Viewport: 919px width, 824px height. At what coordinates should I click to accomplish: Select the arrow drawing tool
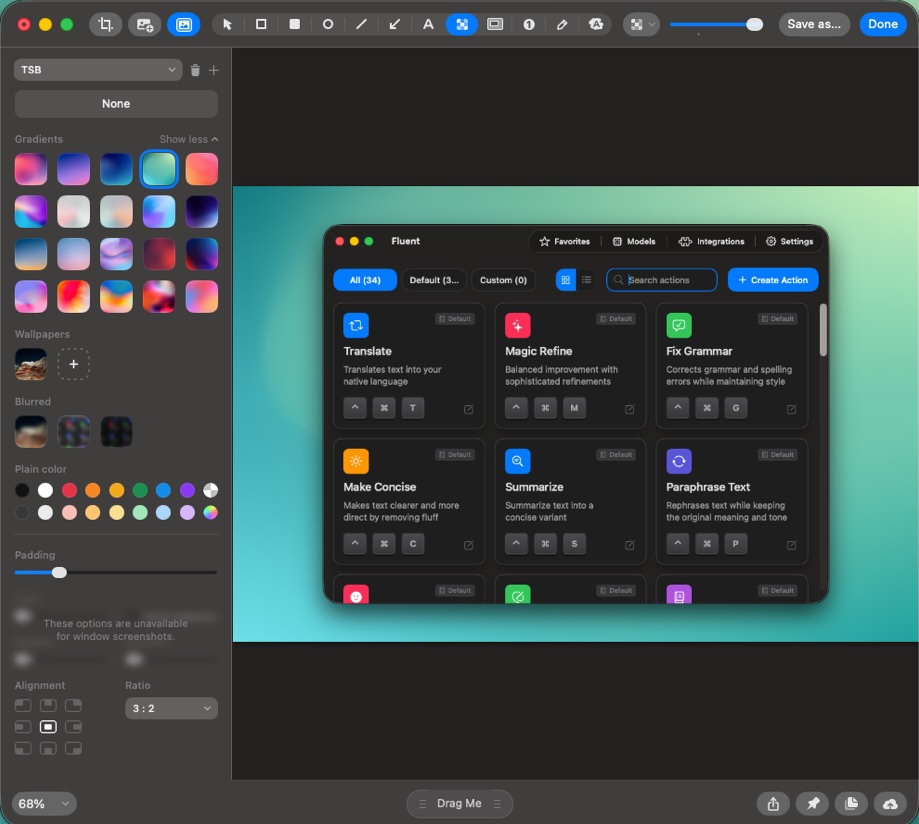394,24
